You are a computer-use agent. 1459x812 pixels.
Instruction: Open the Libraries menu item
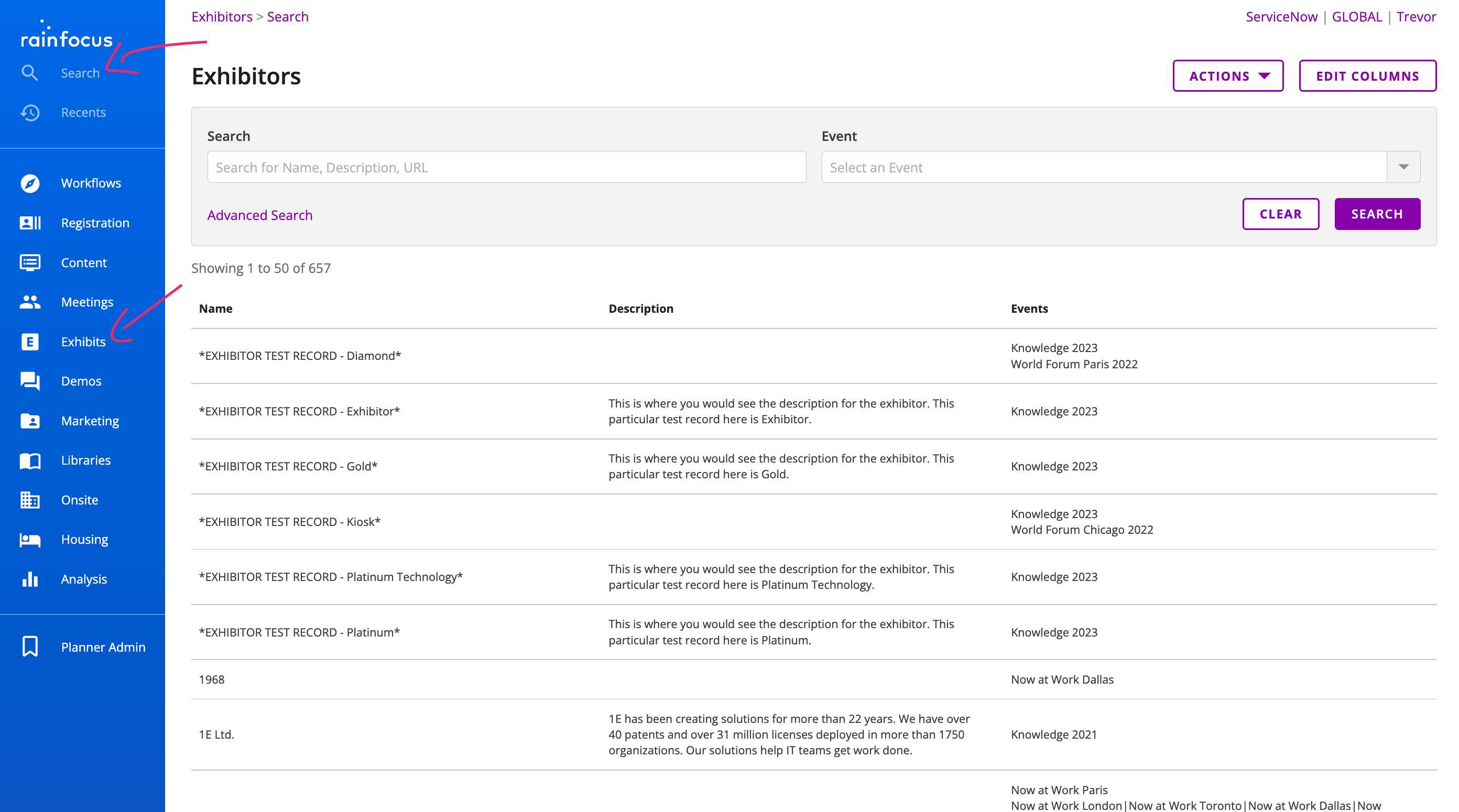(85, 460)
